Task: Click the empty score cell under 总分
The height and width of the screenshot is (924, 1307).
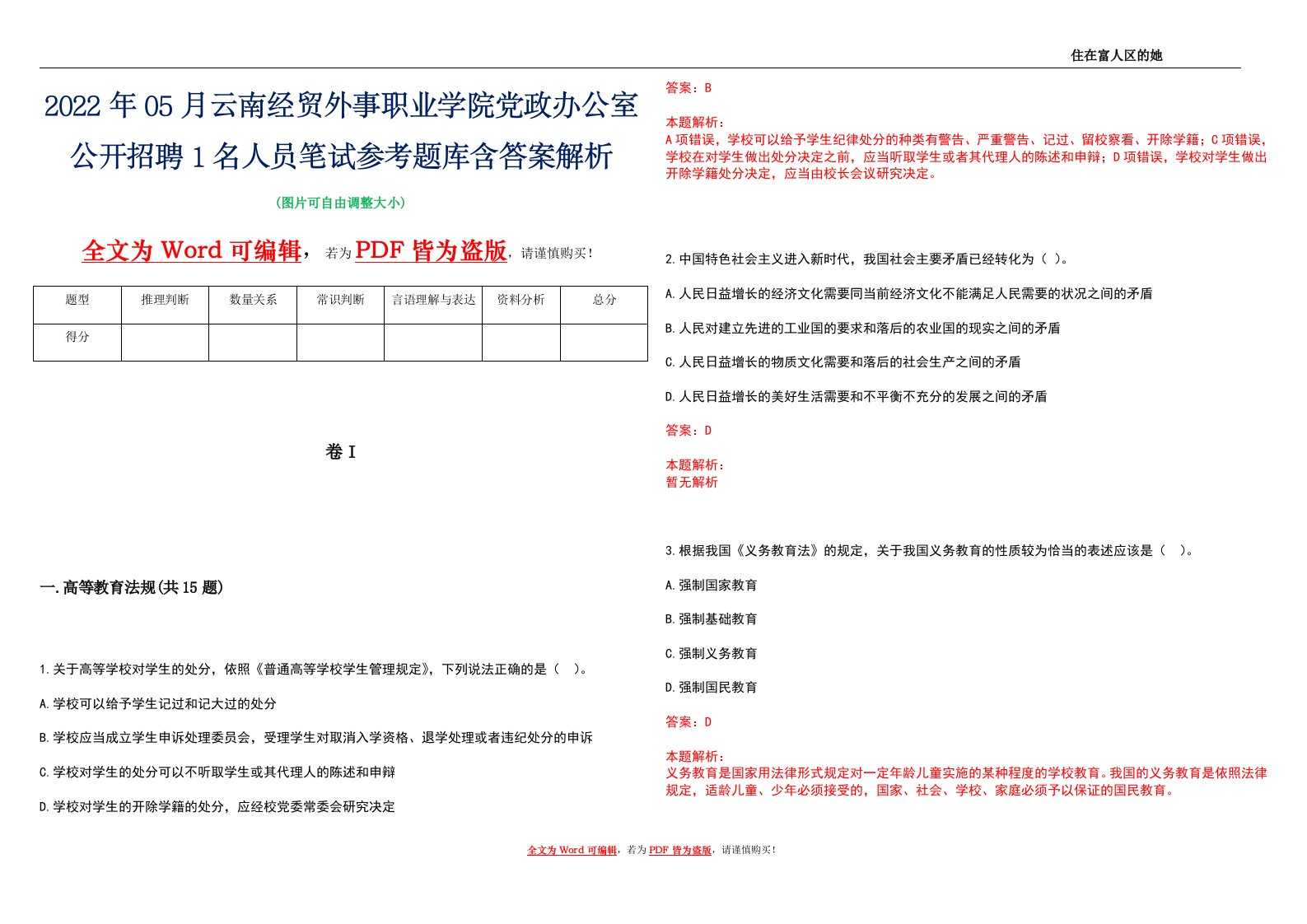Action: coord(604,343)
